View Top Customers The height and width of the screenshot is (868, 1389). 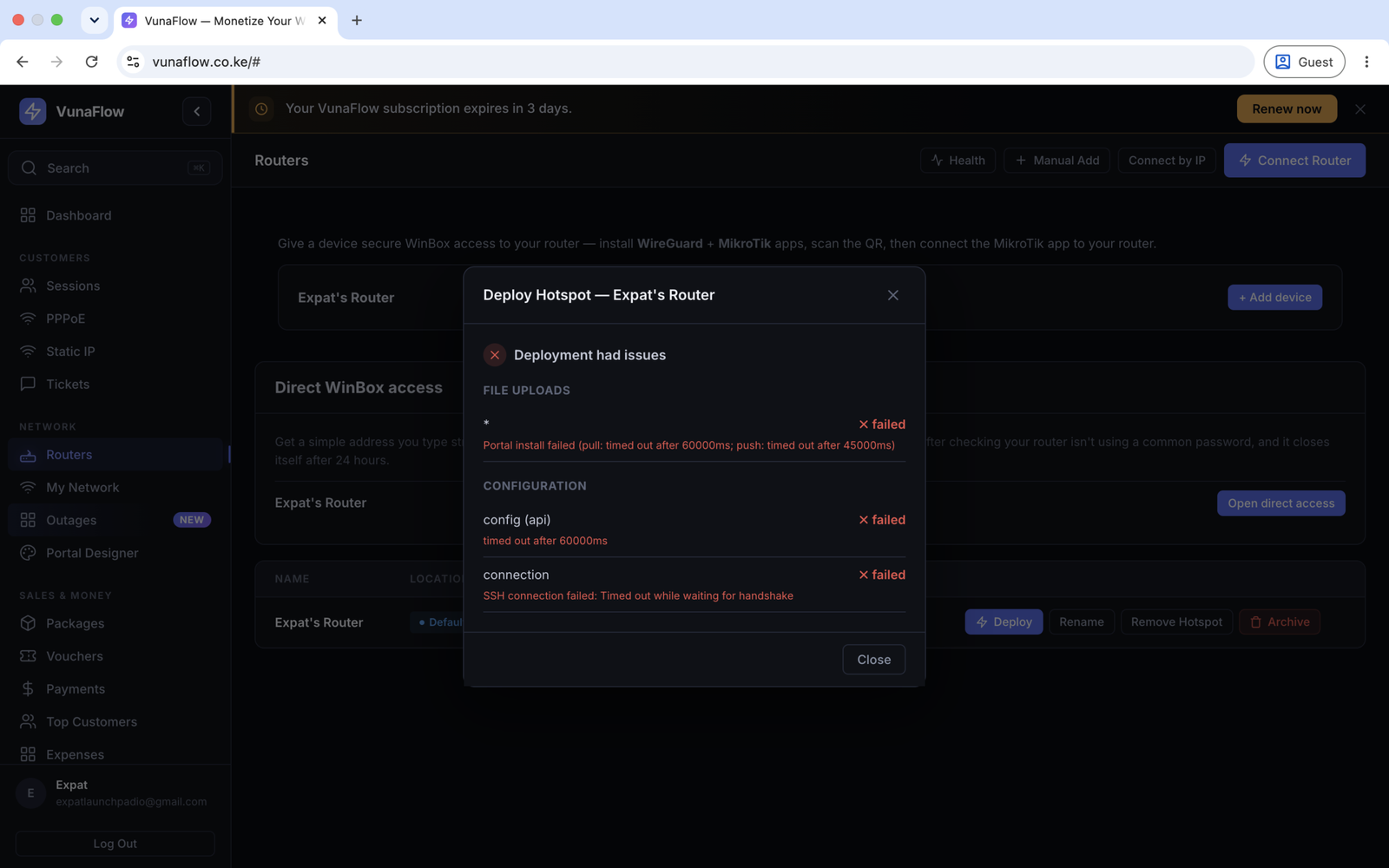(x=115, y=722)
